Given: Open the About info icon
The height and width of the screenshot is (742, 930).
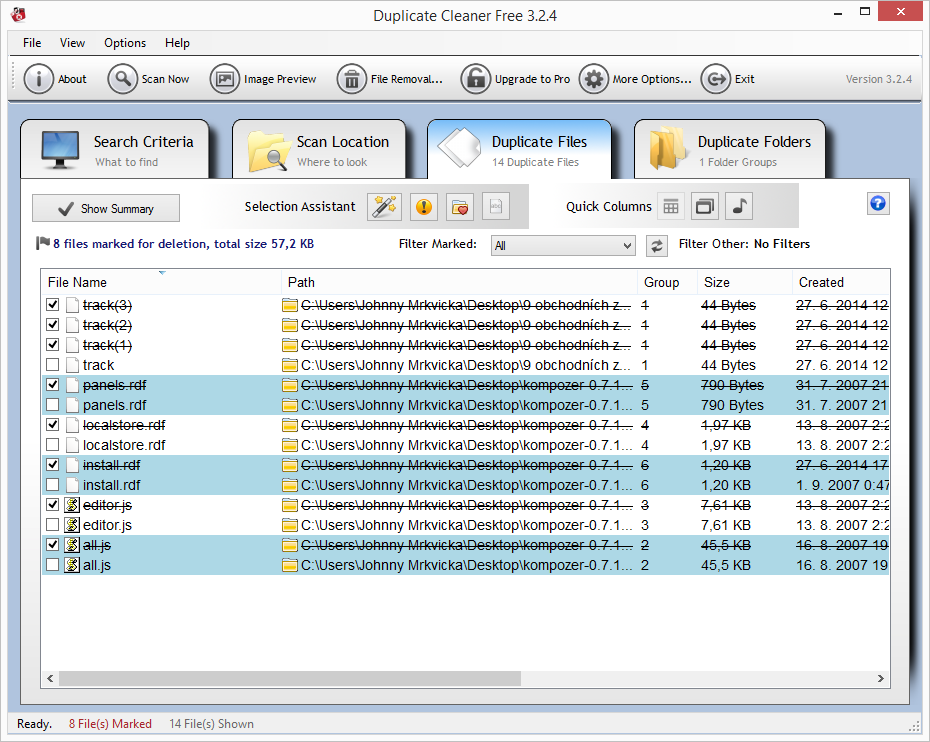Looking at the screenshot, I should click(39, 79).
